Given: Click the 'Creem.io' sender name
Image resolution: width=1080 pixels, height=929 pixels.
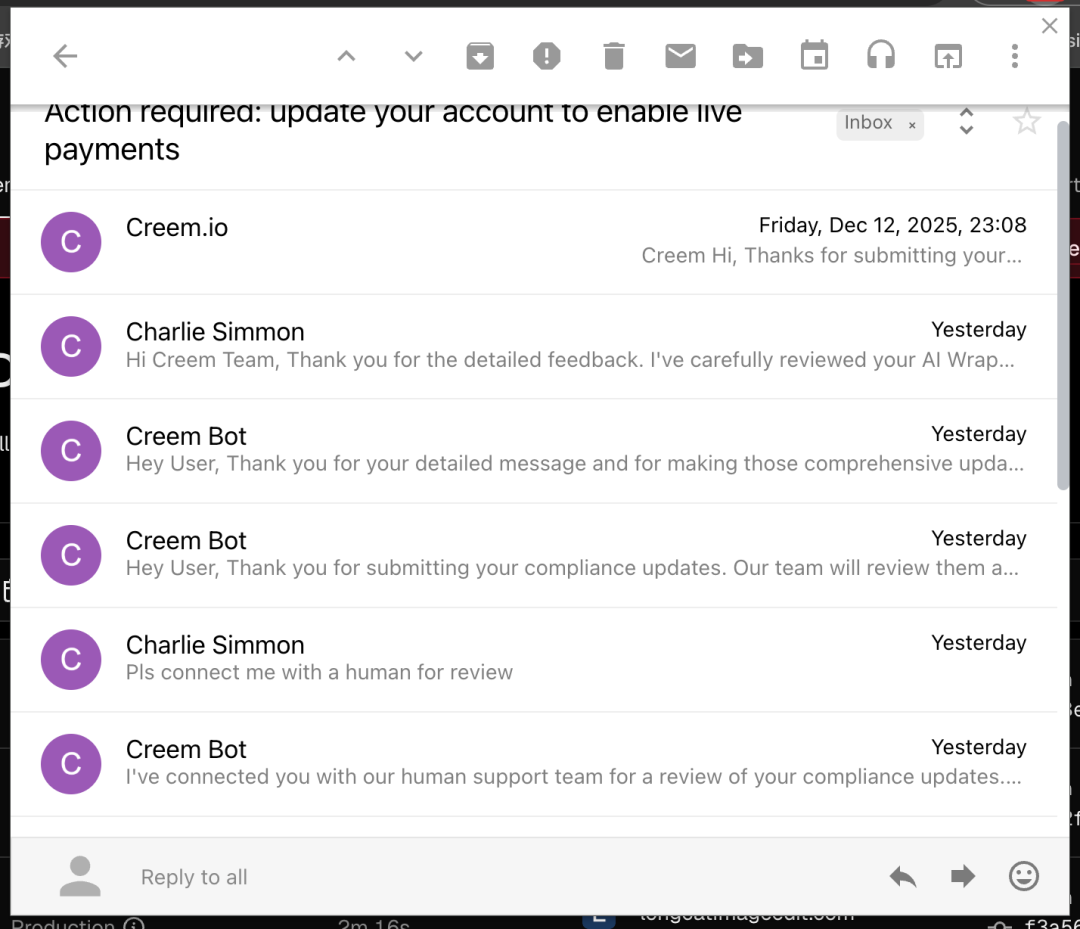Looking at the screenshot, I should 176,227.
